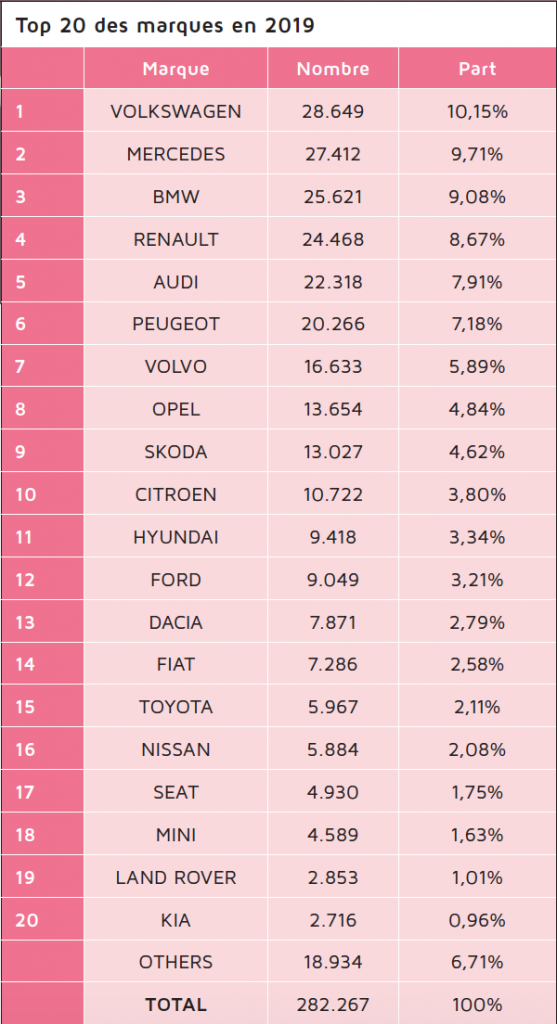Click the Nombre column header
Viewport: 557px width, 1024px height.
(x=333, y=69)
